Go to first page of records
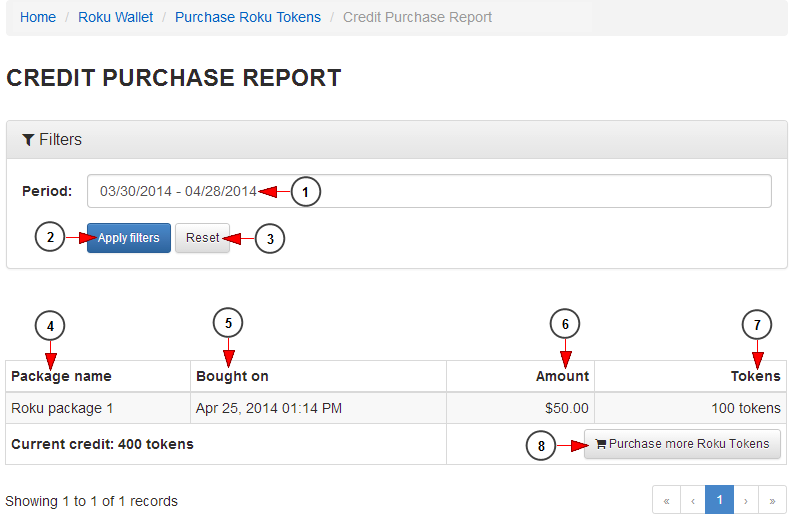 click(x=667, y=500)
